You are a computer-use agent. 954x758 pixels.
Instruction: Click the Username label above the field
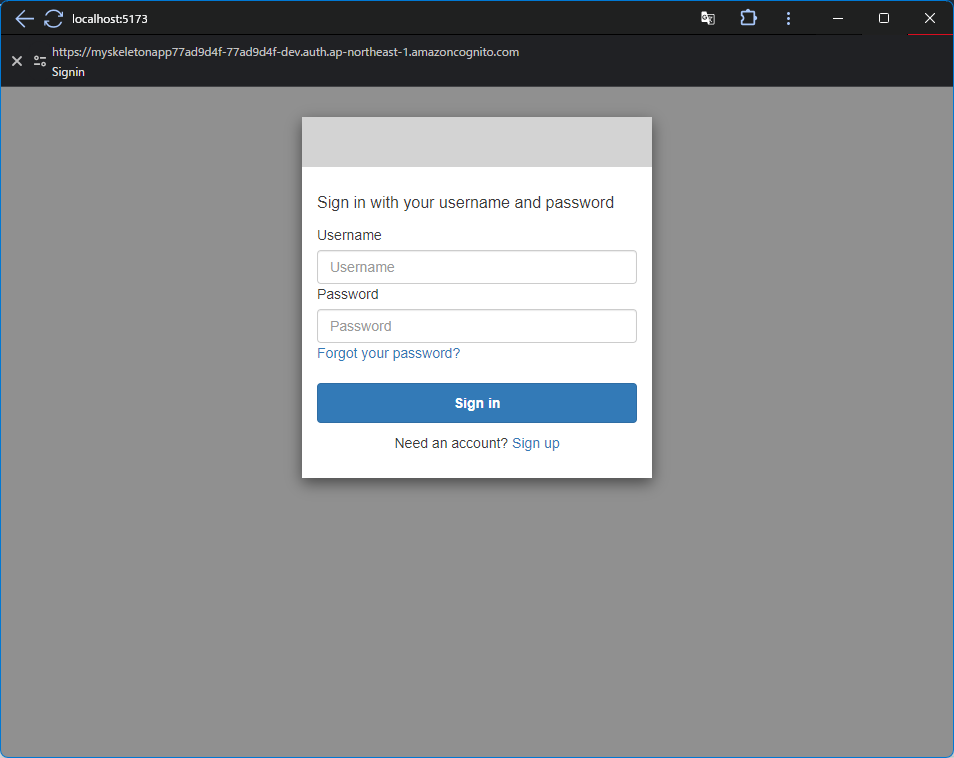point(349,235)
